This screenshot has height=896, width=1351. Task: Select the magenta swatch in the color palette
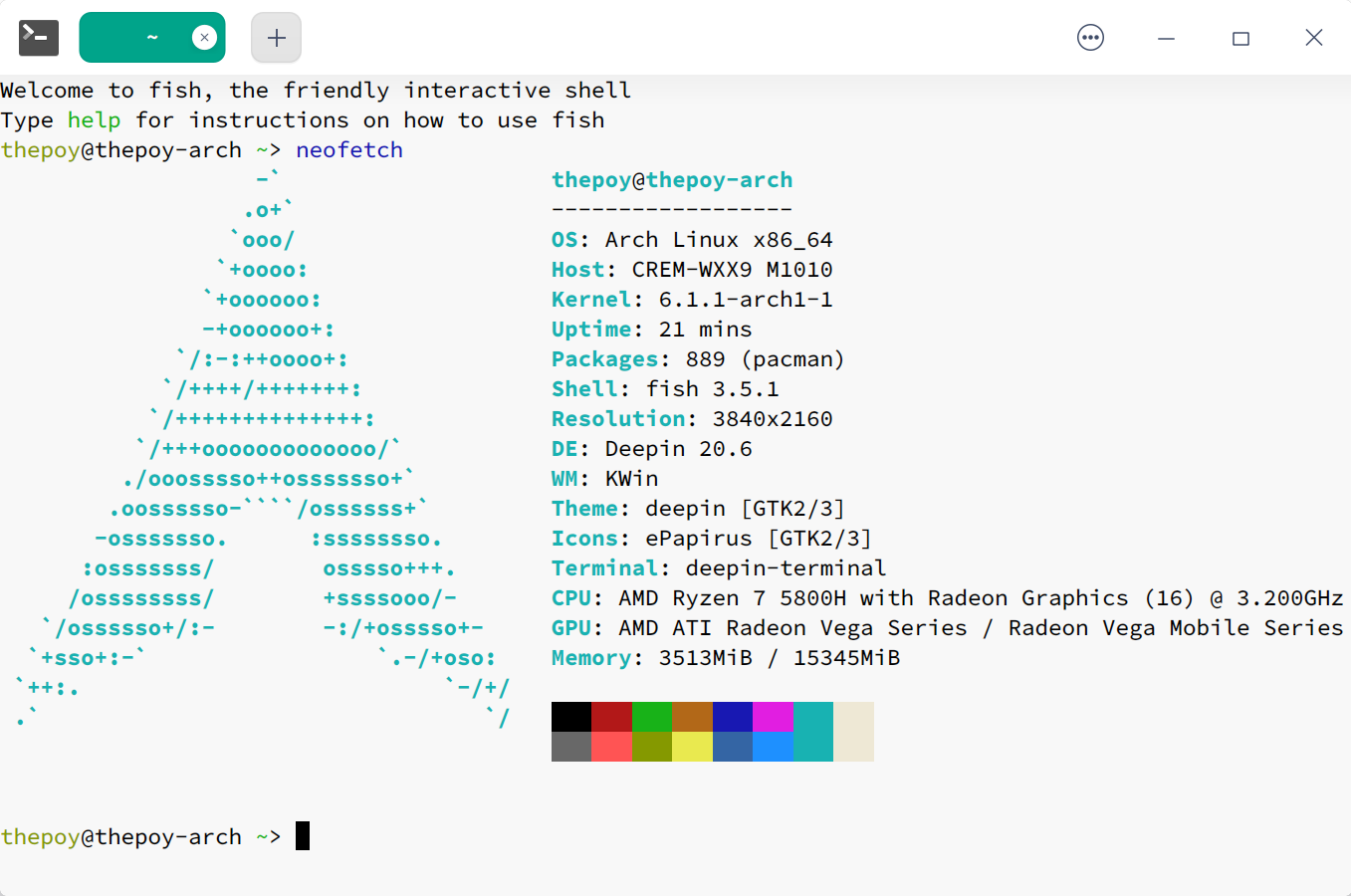point(773,716)
